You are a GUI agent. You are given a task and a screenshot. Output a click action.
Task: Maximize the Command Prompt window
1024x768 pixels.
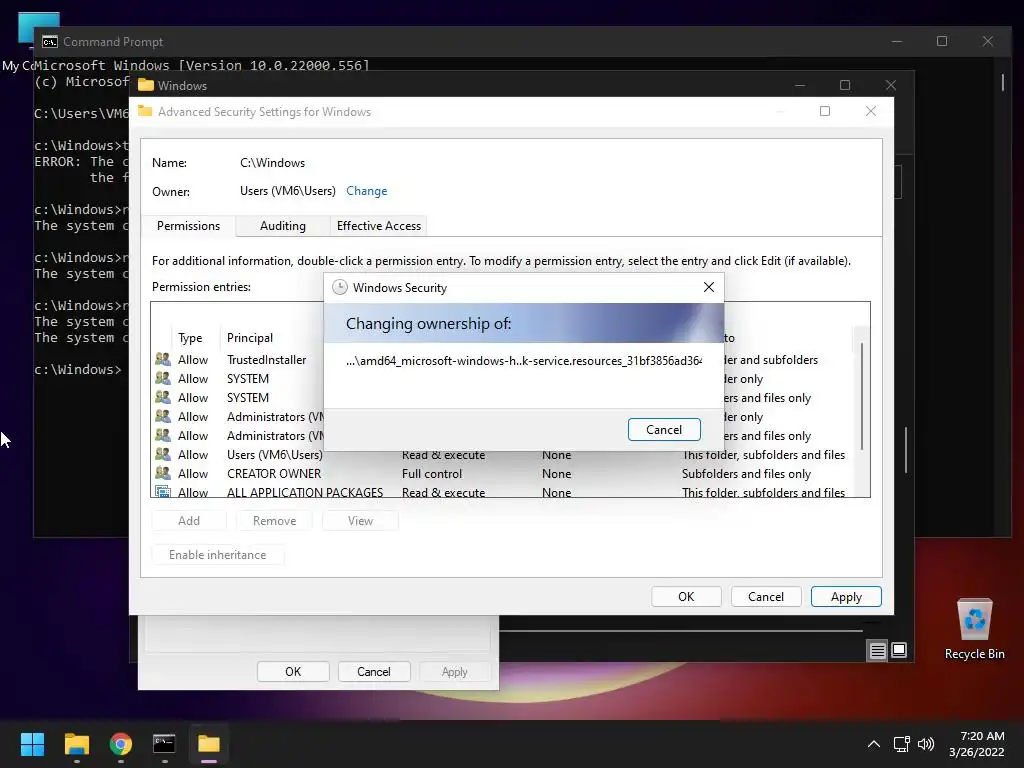(942, 41)
